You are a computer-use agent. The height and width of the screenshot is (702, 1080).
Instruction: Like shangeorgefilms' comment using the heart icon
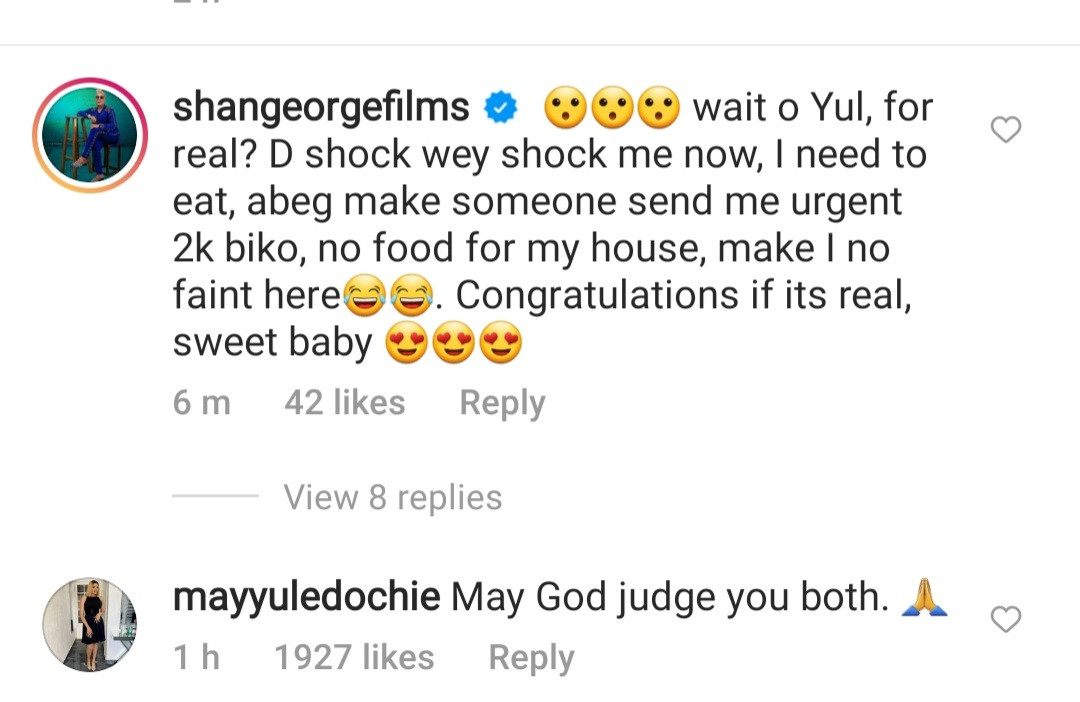1005,128
